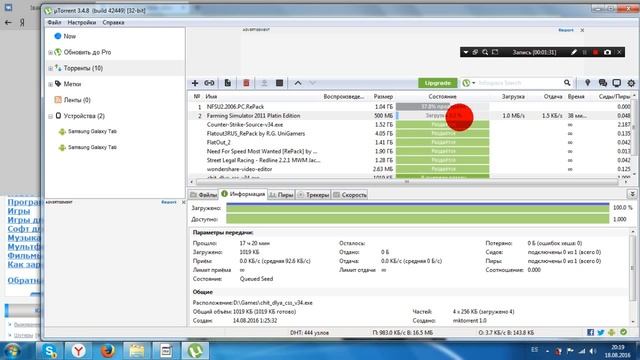The image size is (640, 360).
Task: Click the pencil icon in the recorder bar
Action: [x=574, y=52]
